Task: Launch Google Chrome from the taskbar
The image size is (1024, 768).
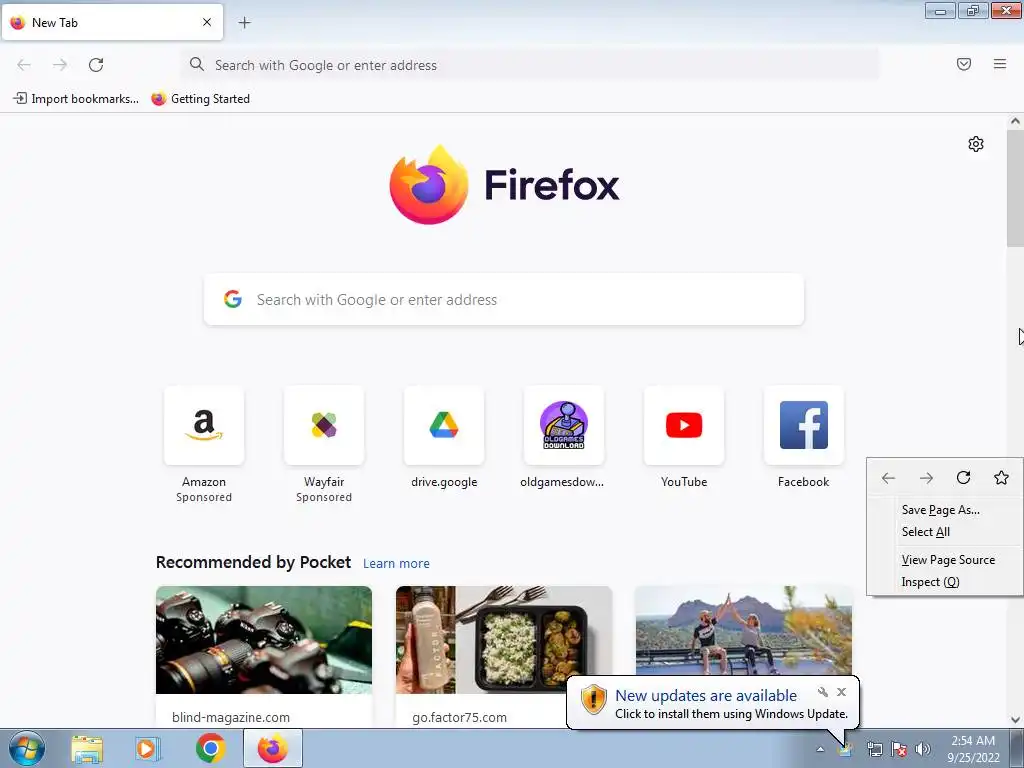Action: click(210, 748)
